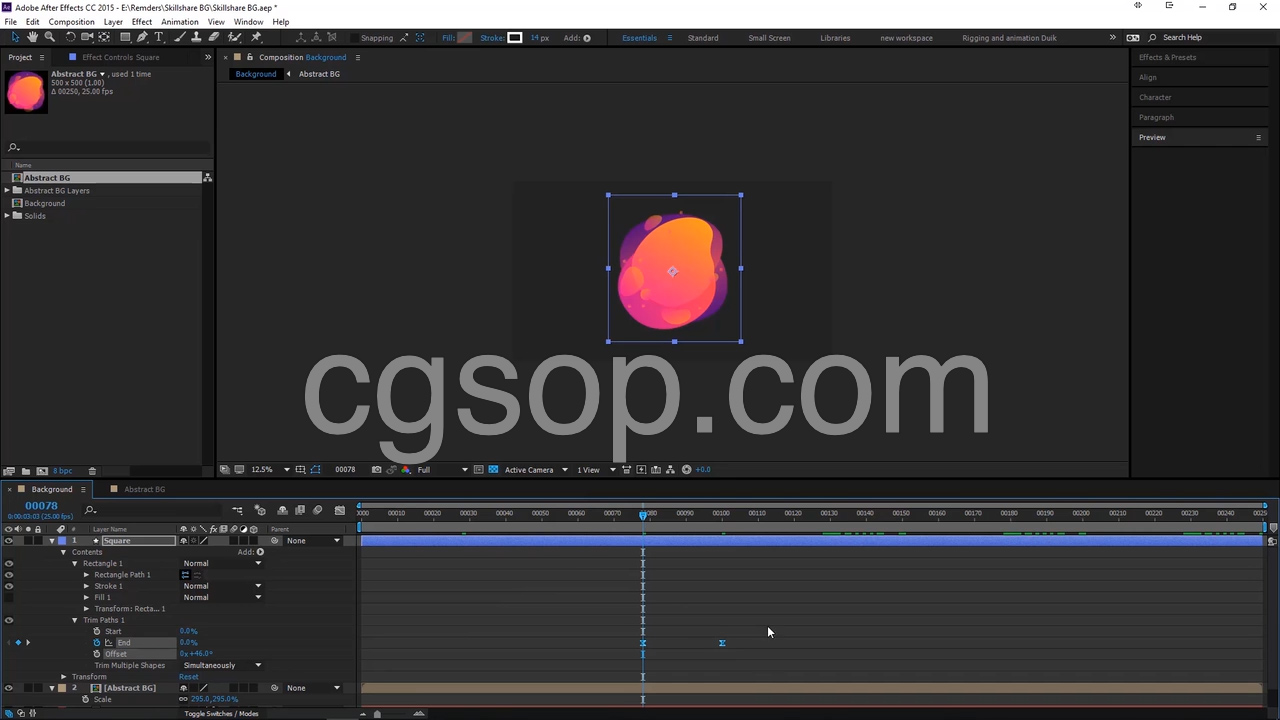Viewport: 1280px width, 720px height.
Task: Select the Pen tool
Action: tap(142, 37)
